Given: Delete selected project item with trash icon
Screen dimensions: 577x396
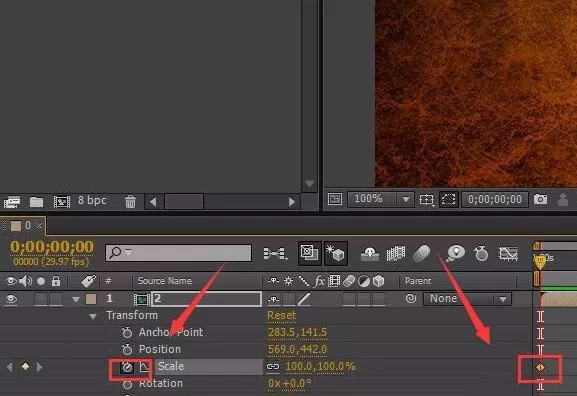Looking at the screenshot, I should 130,202.
